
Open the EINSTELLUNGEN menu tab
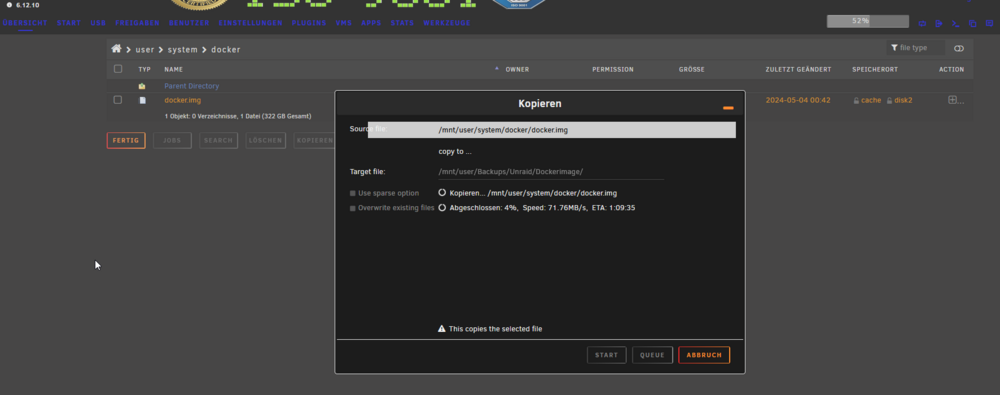pos(251,23)
